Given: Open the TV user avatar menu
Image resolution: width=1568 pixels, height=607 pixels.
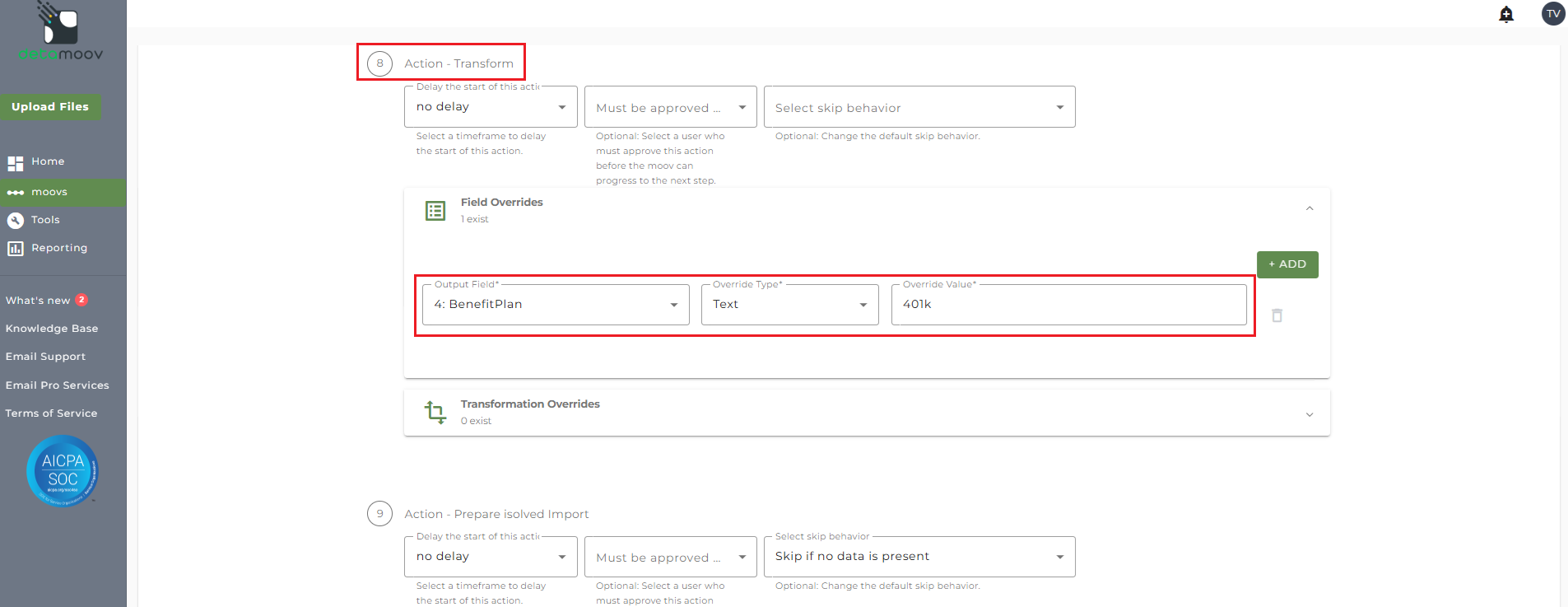Looking at the screenshot, I should pos(1553,14).
